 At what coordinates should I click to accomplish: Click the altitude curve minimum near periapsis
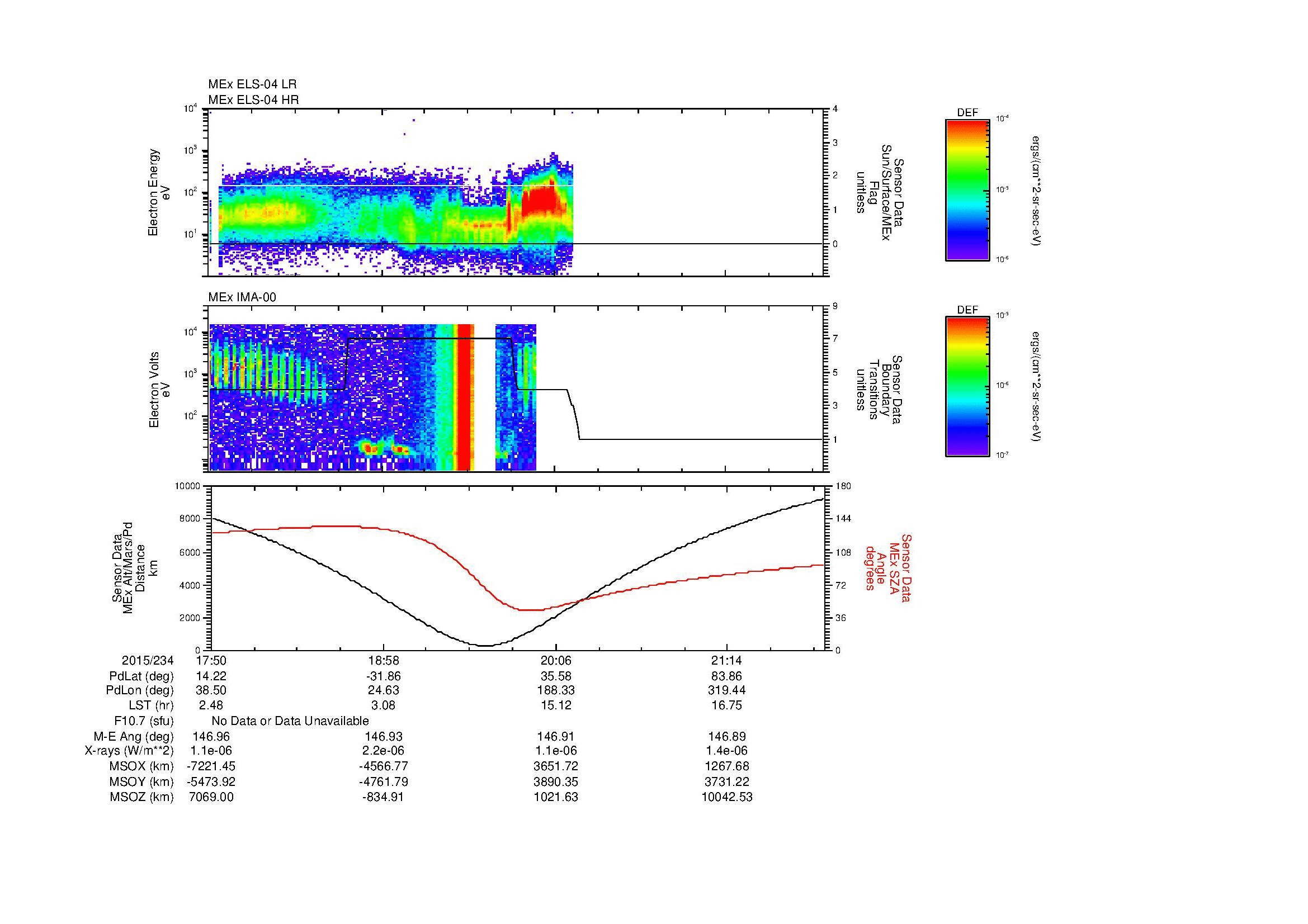pyautogui.click(x=484, y=645)
